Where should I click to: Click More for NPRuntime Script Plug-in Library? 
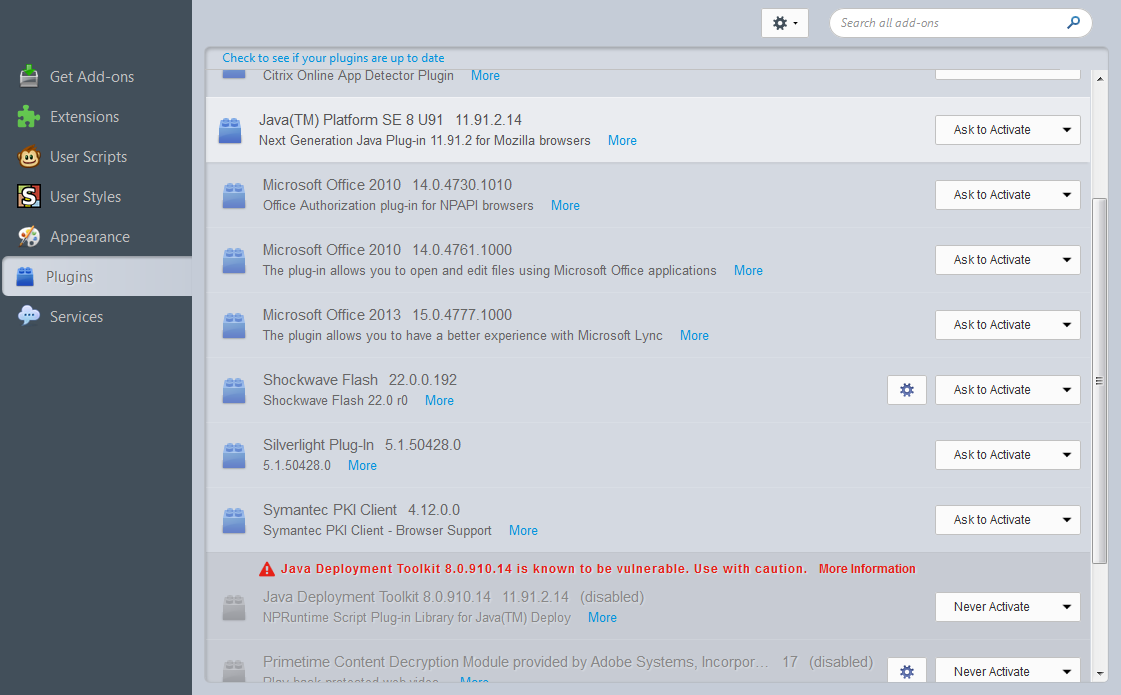pyautogui.click(x=602, y=618)
